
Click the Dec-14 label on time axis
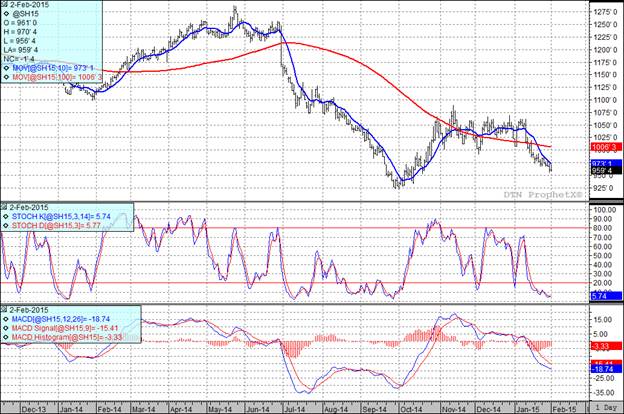(x=489, y=409)
